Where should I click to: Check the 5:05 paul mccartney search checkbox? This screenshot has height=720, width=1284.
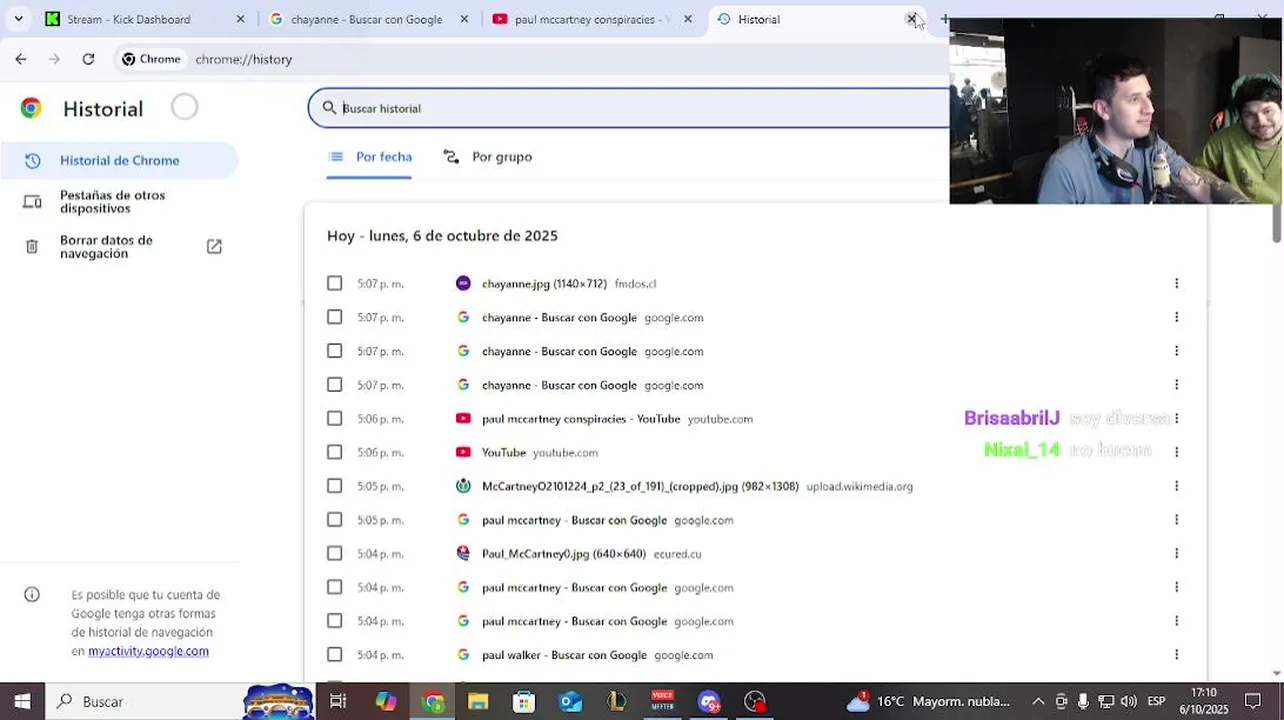pyautogui.click(x=334, y=520)
